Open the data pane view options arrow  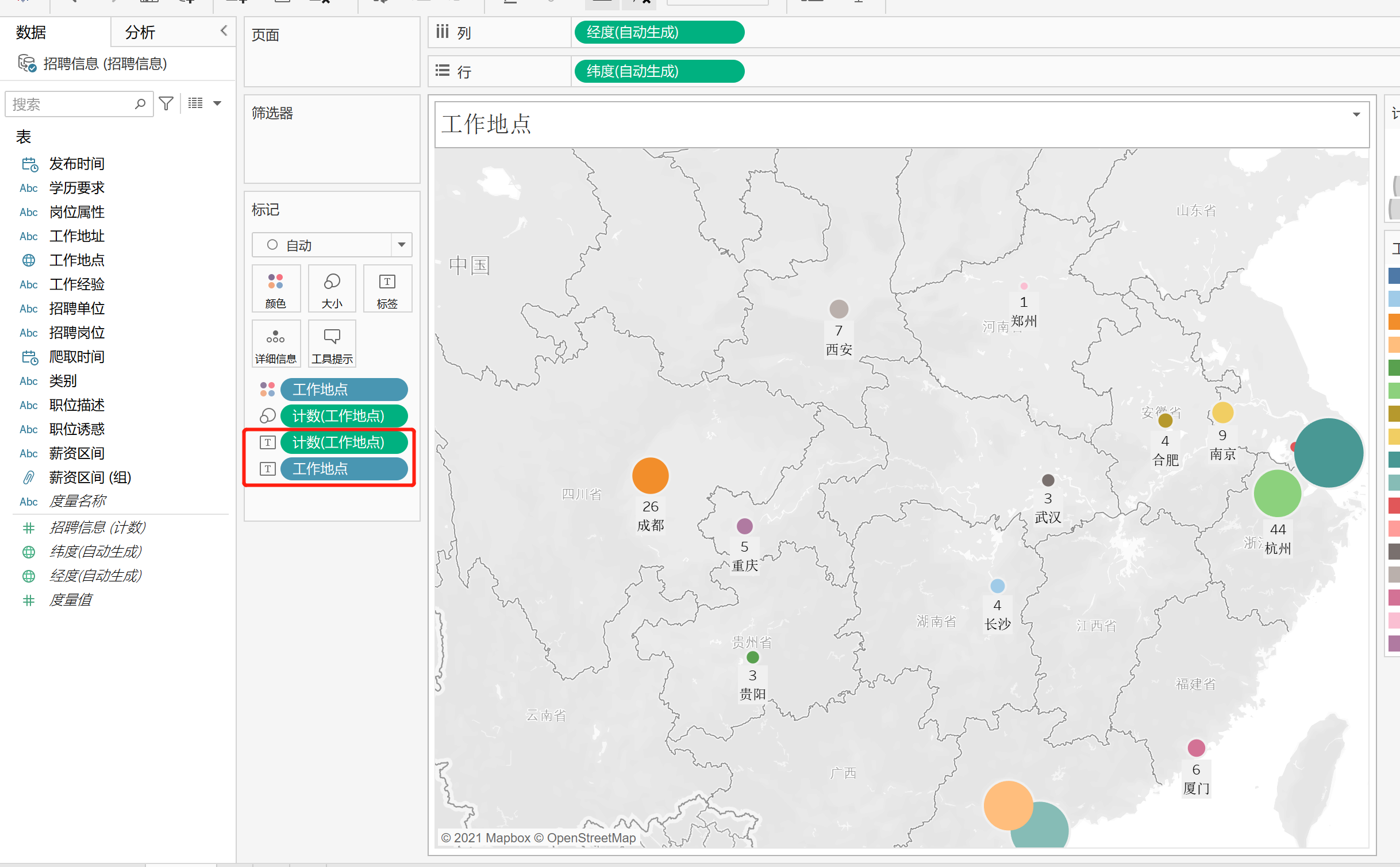217,103
